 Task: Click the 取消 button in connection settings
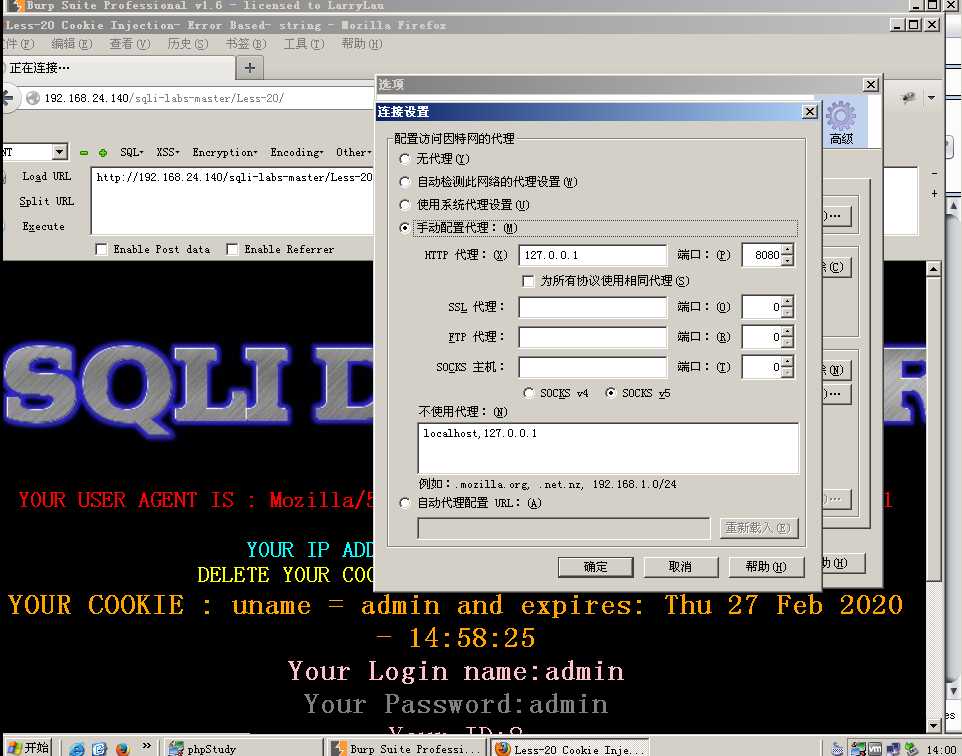[680, 567]
